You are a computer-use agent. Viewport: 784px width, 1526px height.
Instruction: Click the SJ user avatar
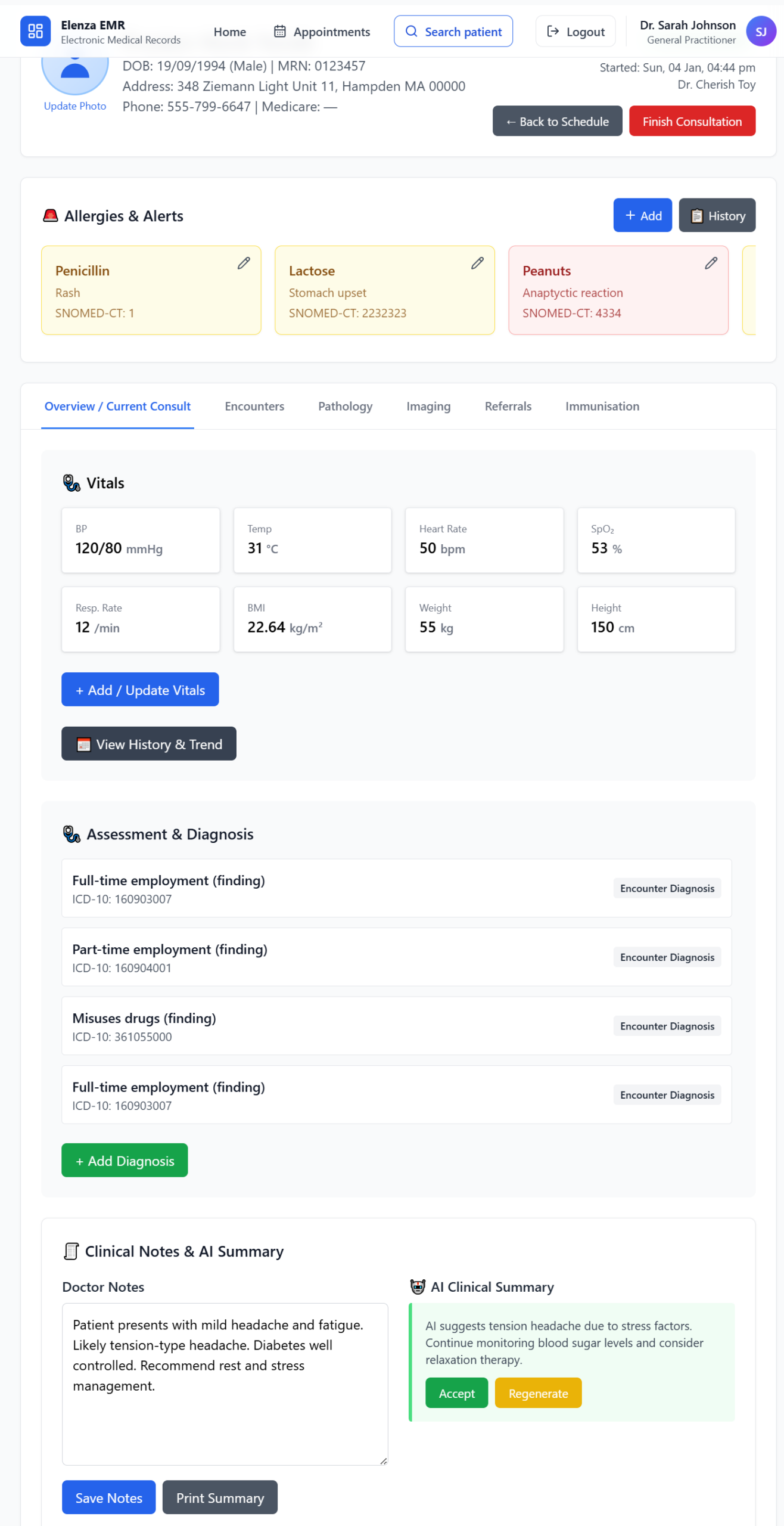(760, 31)
